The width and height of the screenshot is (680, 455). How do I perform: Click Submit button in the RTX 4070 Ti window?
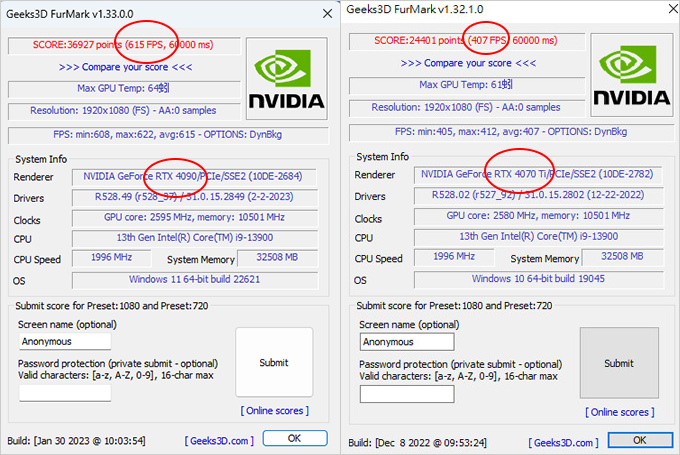(619, 363)
